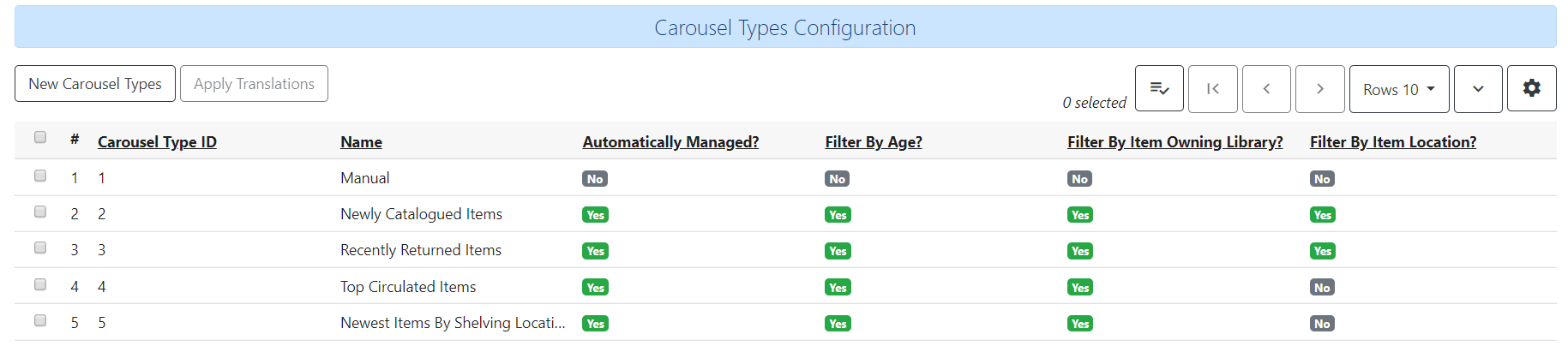
Task: Jump to first page of results
Action: (1212, 89)
